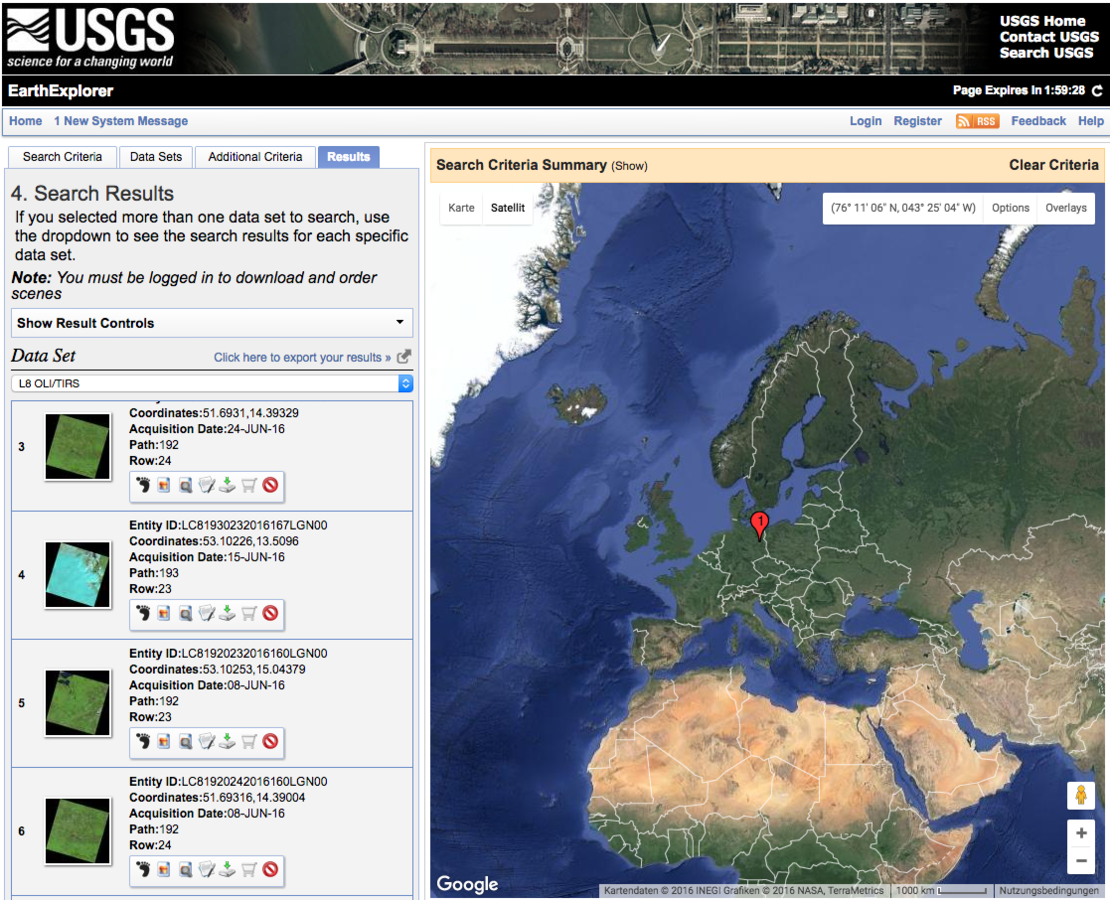
Task: Open download options for result 3
Action: pyautogui.click(x=227, y=485)
